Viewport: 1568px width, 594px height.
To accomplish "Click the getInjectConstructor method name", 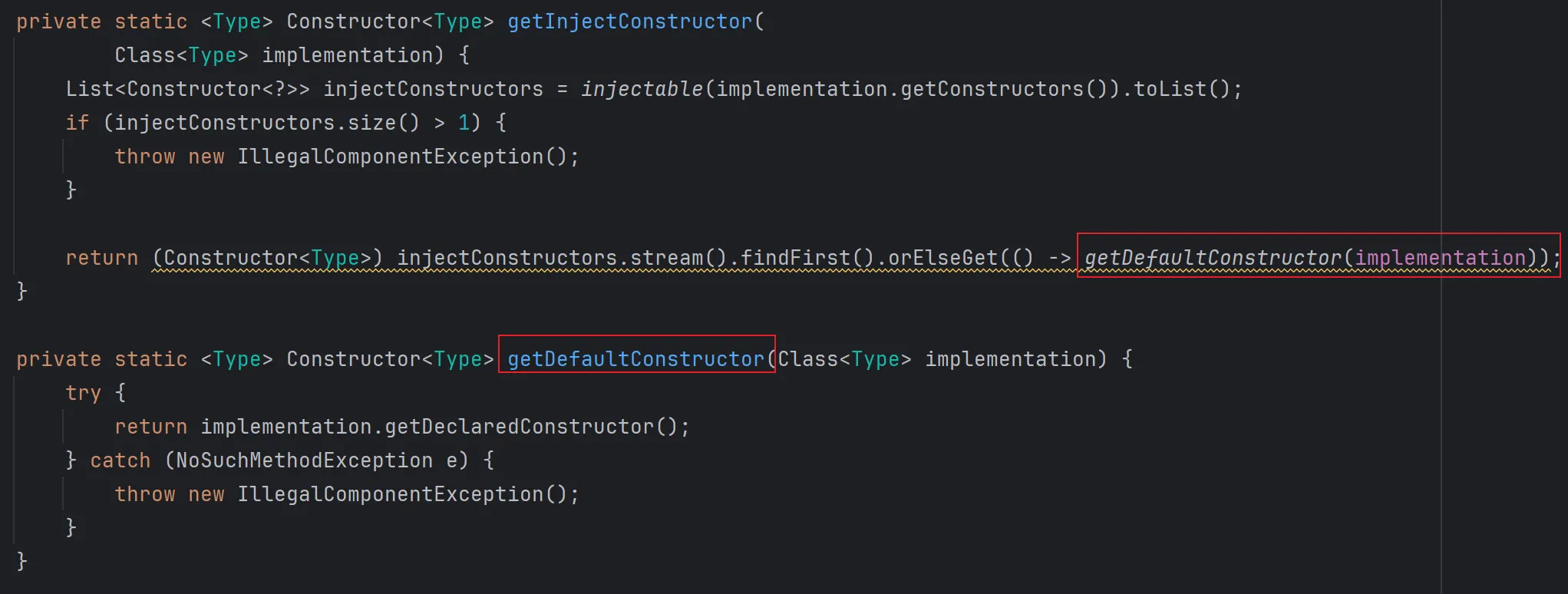I will 629,21.
